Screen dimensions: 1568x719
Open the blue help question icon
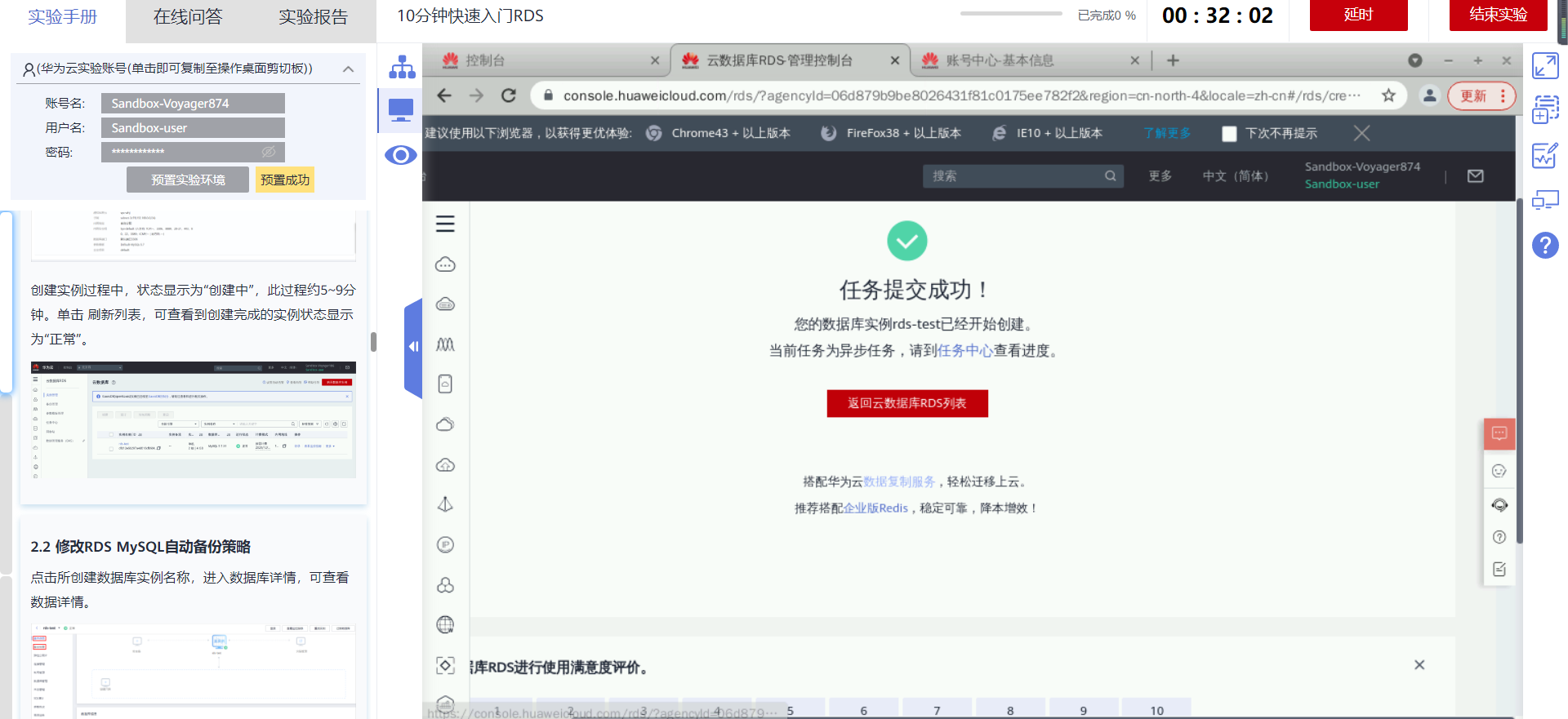point(1545,245)
